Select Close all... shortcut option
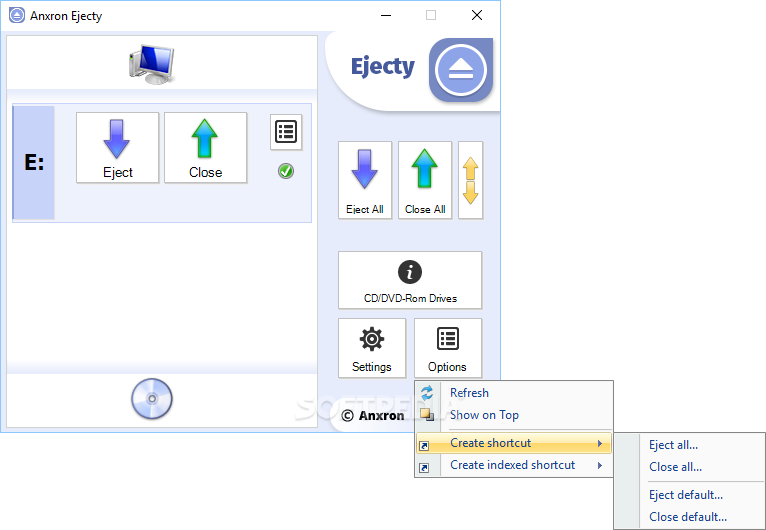 675,467
